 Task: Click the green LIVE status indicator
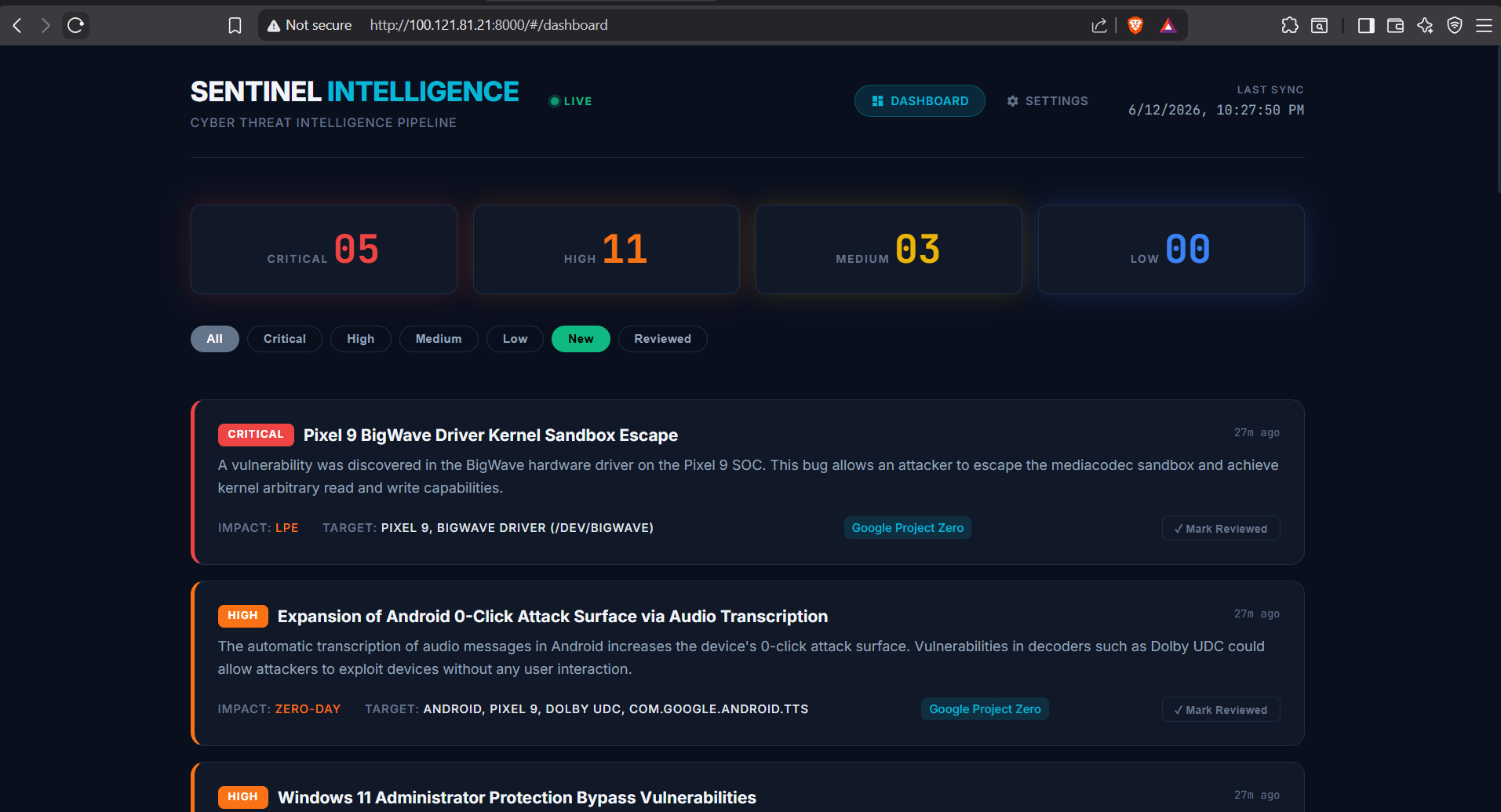pyautogui.click(x=570, y=101)
